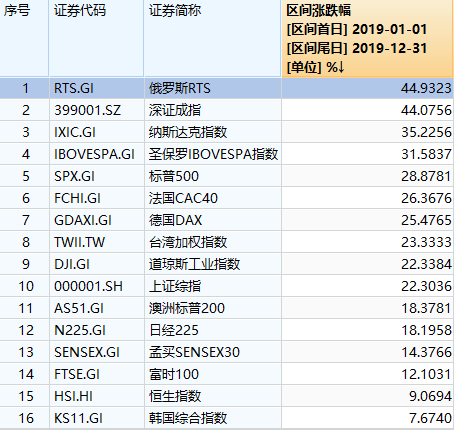Select the 富时100 name cell
The height and width of the screenshot is (435, 457).
(213, 374)
